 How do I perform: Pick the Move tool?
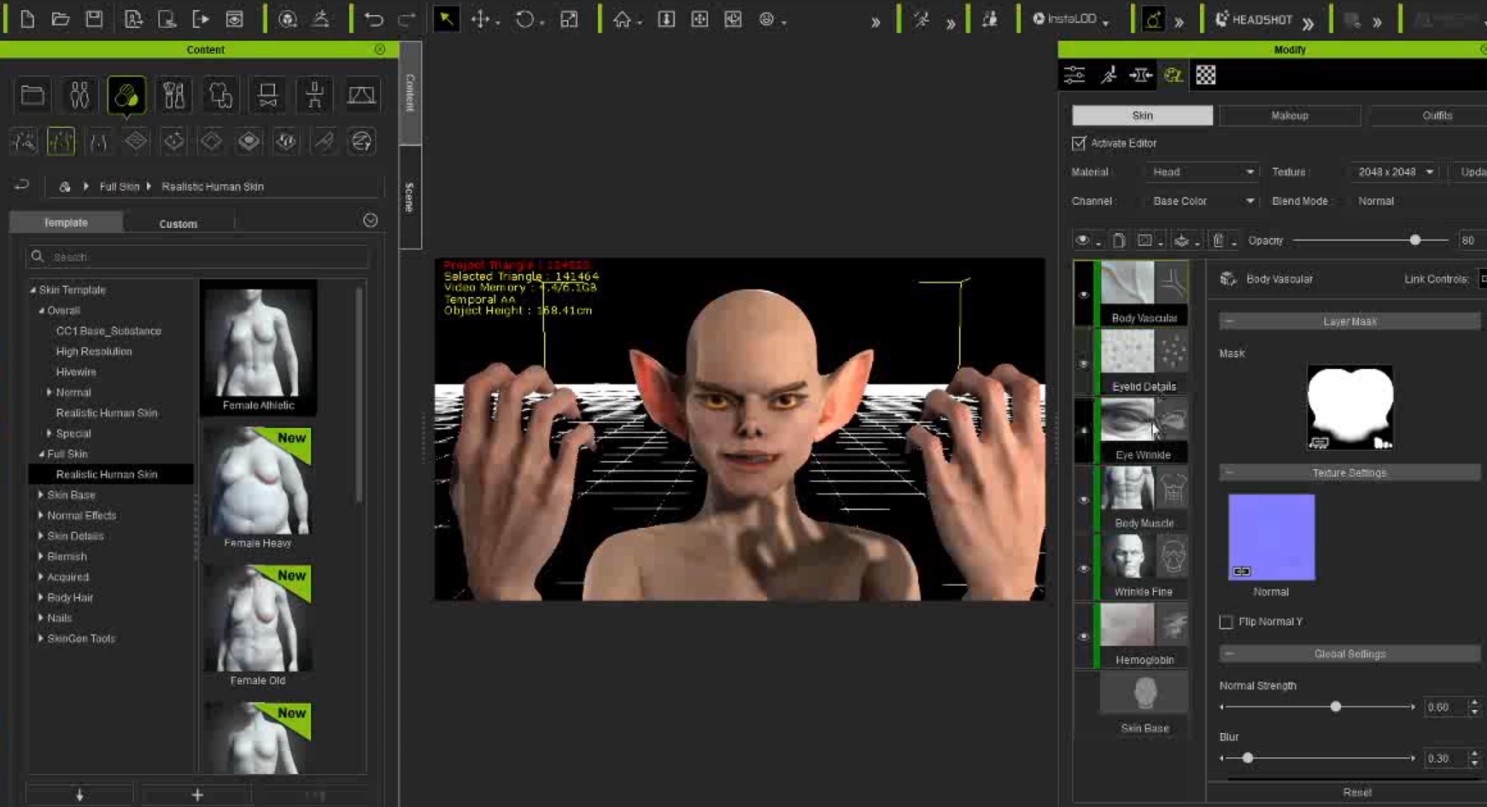[x=481, y=19]
